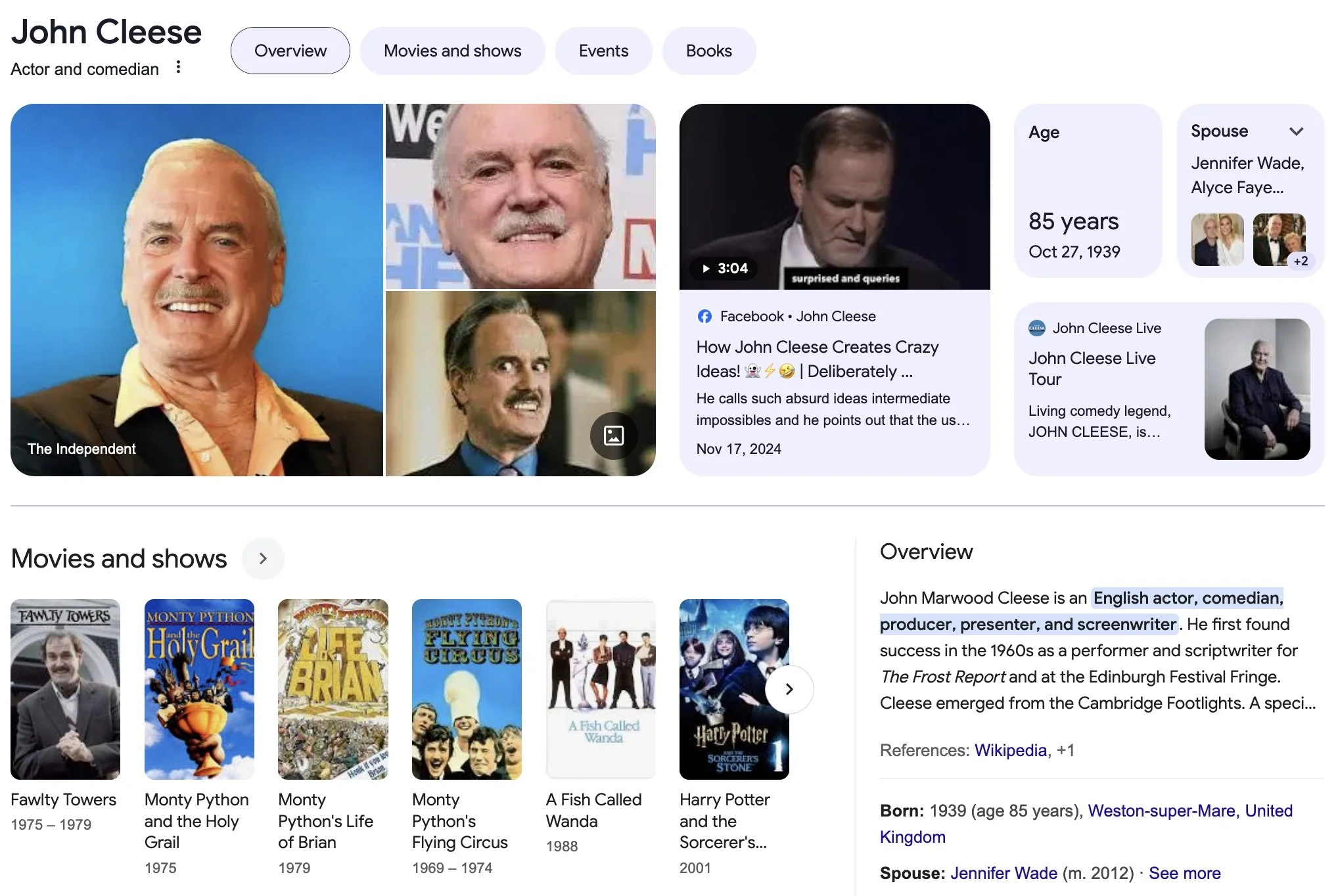This screenshot has height=896, width=1338.
Task: Click the Facebook logo icon
Action: tap(704, 317)
